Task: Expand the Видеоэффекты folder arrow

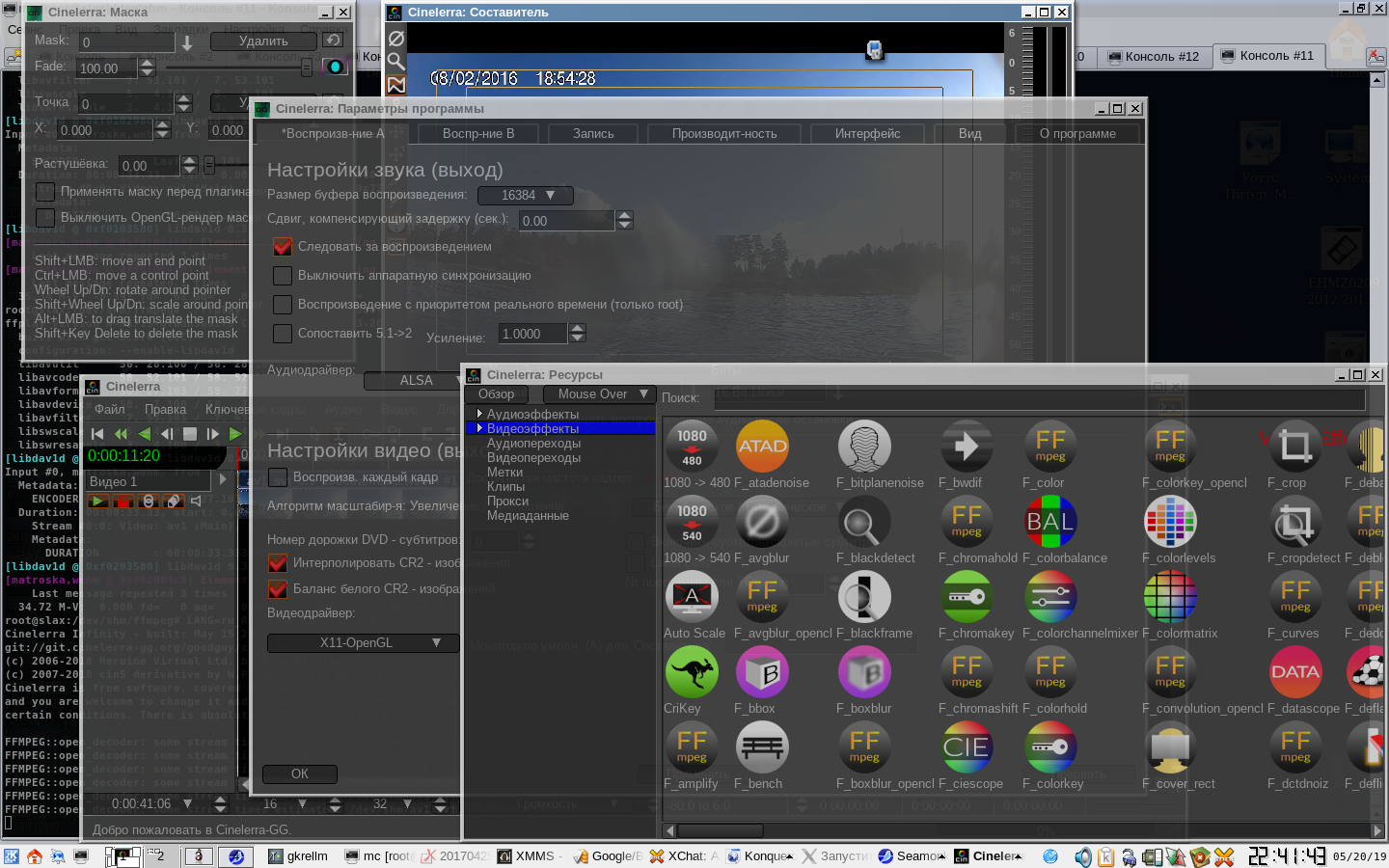Action: coord(479,428)
